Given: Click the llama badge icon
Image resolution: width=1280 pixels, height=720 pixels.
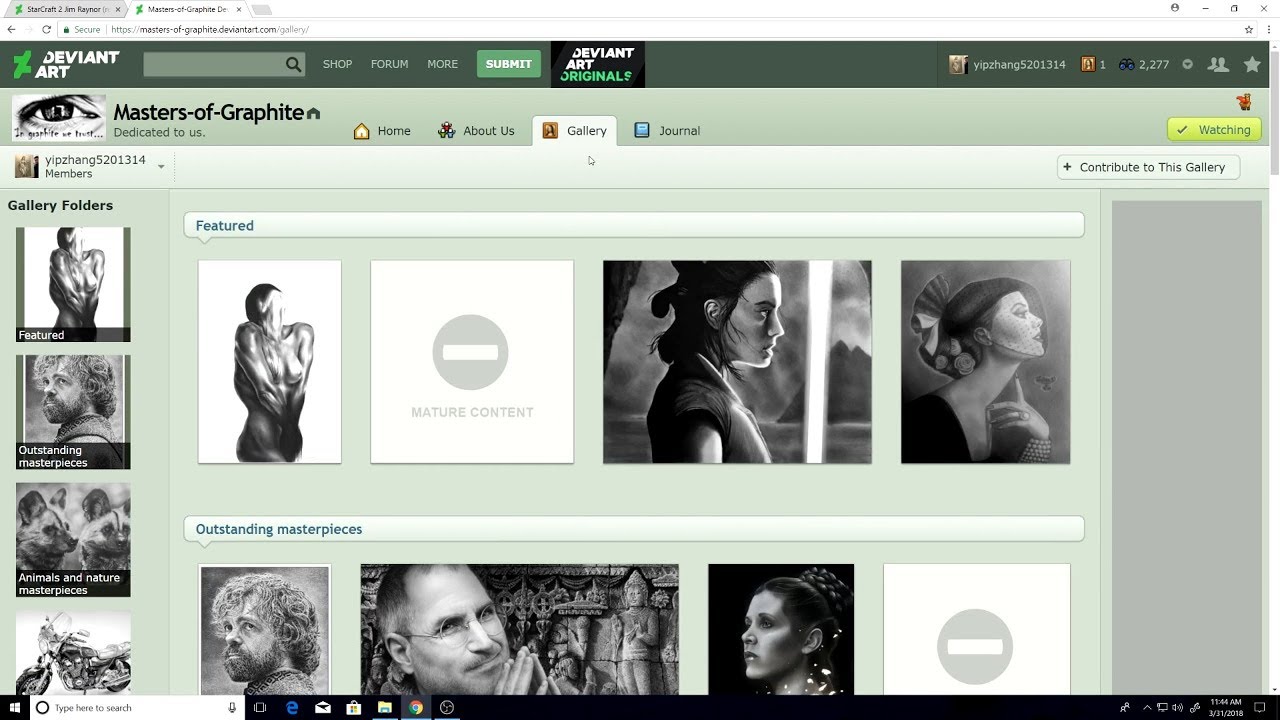Looking at the screenshot, I should pos(1244,102).
